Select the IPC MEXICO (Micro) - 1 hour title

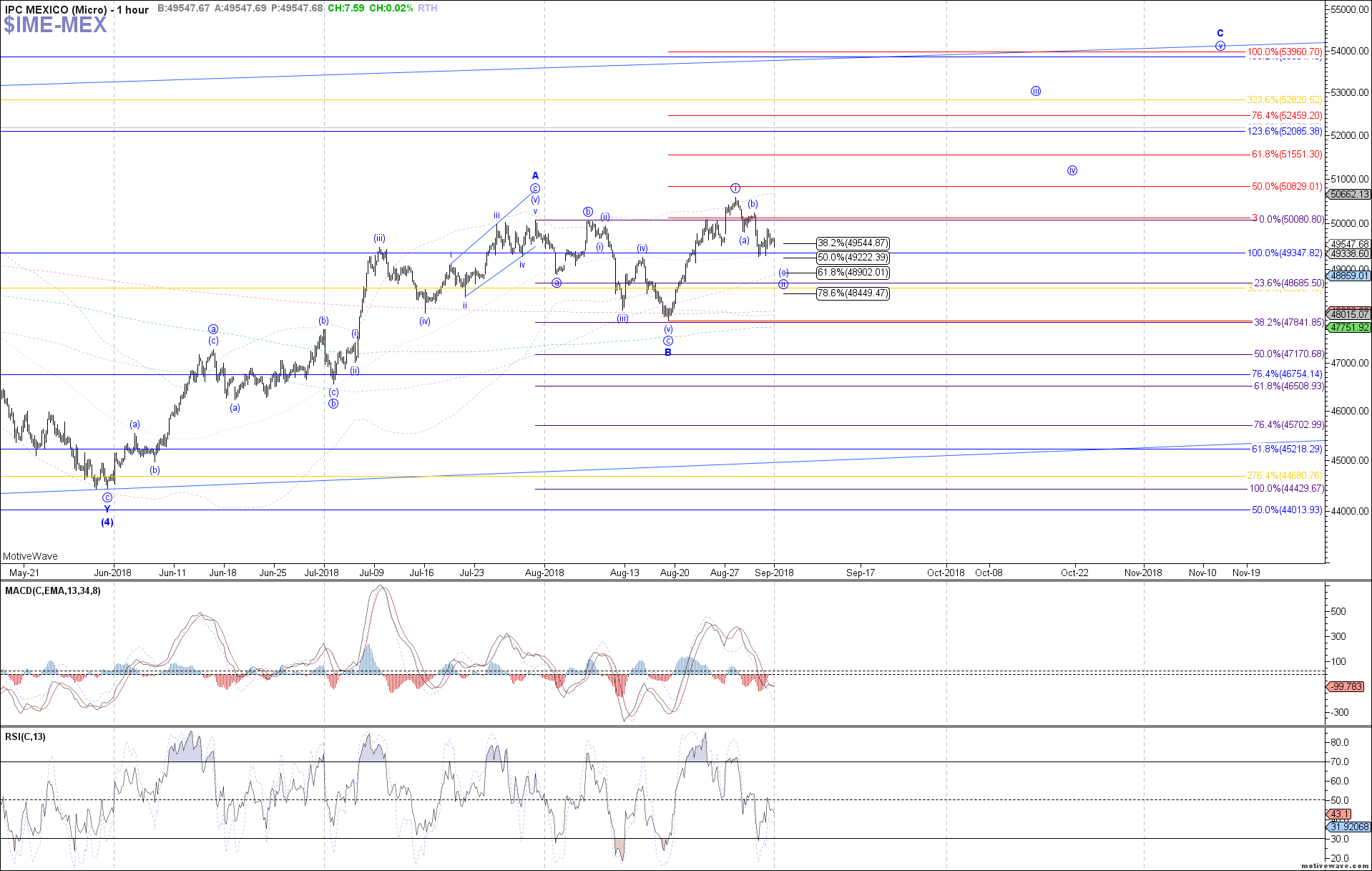77,9
